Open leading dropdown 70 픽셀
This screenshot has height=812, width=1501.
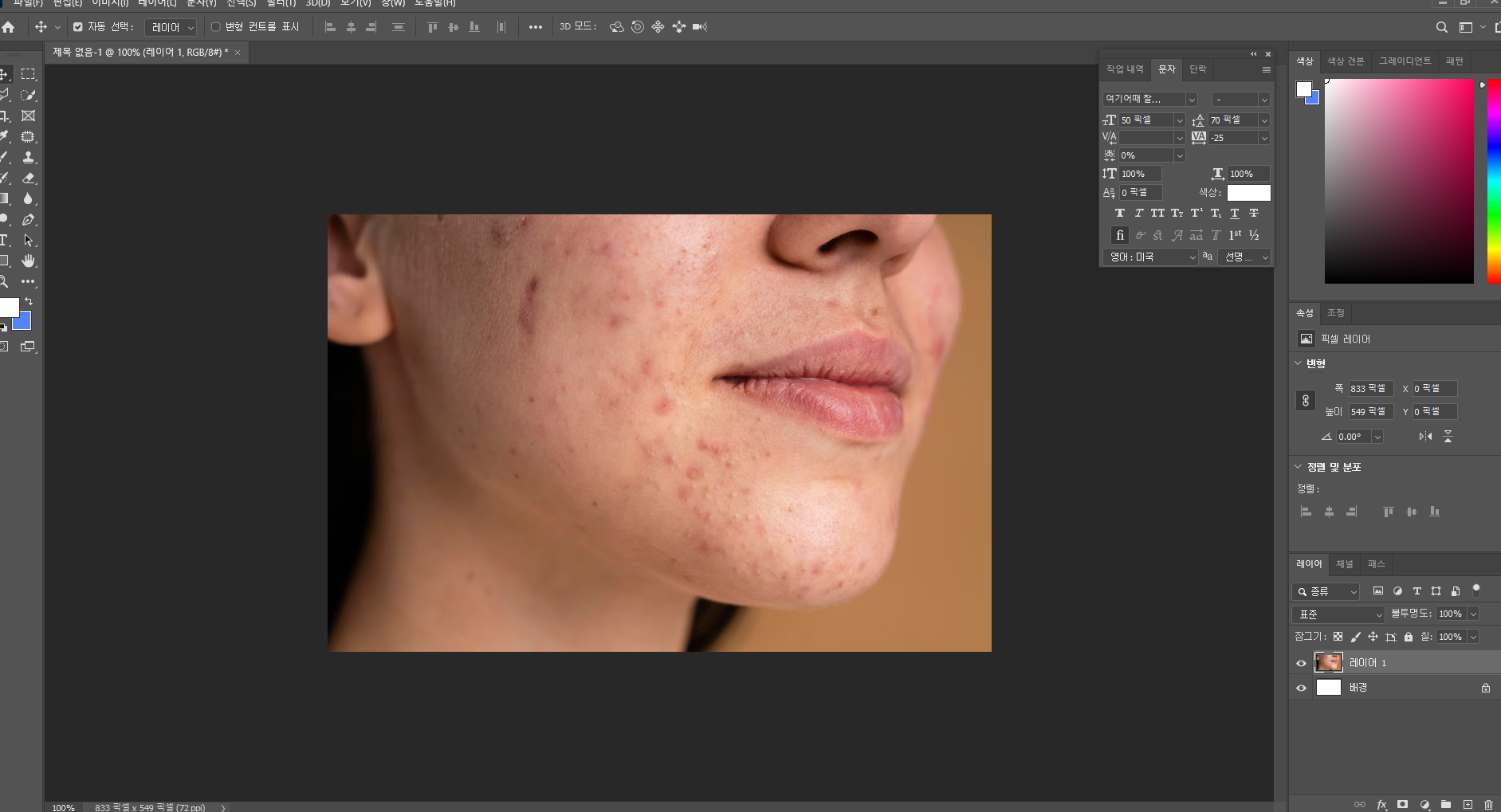tap(1263, 120)
